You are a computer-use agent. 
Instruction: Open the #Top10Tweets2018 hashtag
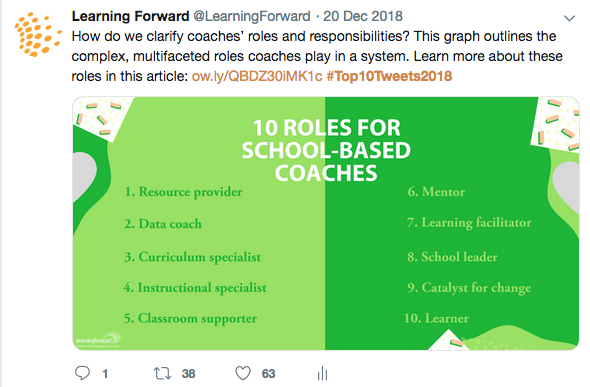pyautogui.click(x=389, y=76)
